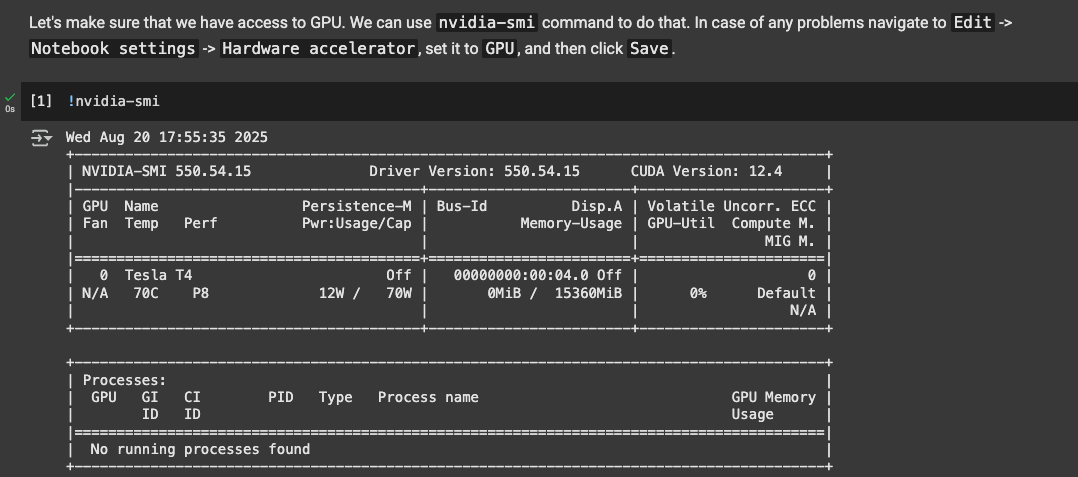Click the Notebook settings code label
1078x477 pixels.
(x=113, y=49)
